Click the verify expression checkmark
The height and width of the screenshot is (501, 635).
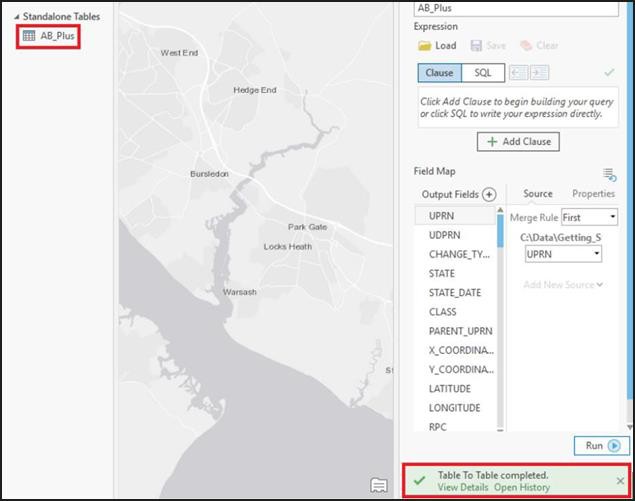point(609,72)
